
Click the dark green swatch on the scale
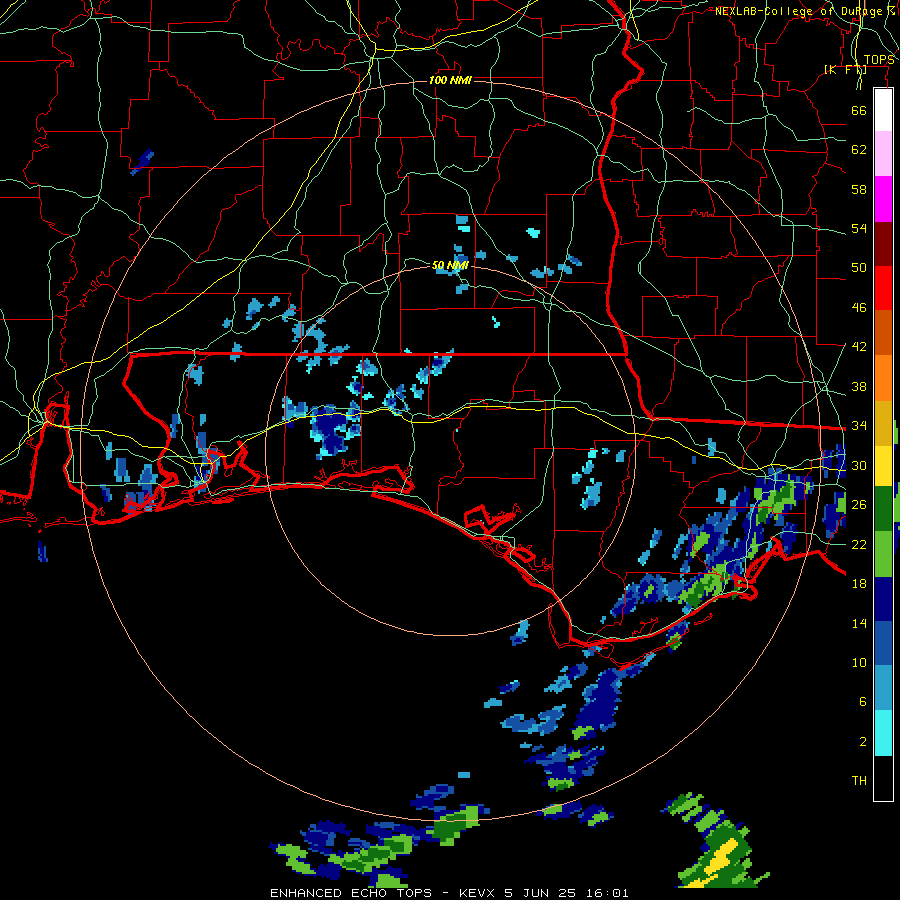883,509
